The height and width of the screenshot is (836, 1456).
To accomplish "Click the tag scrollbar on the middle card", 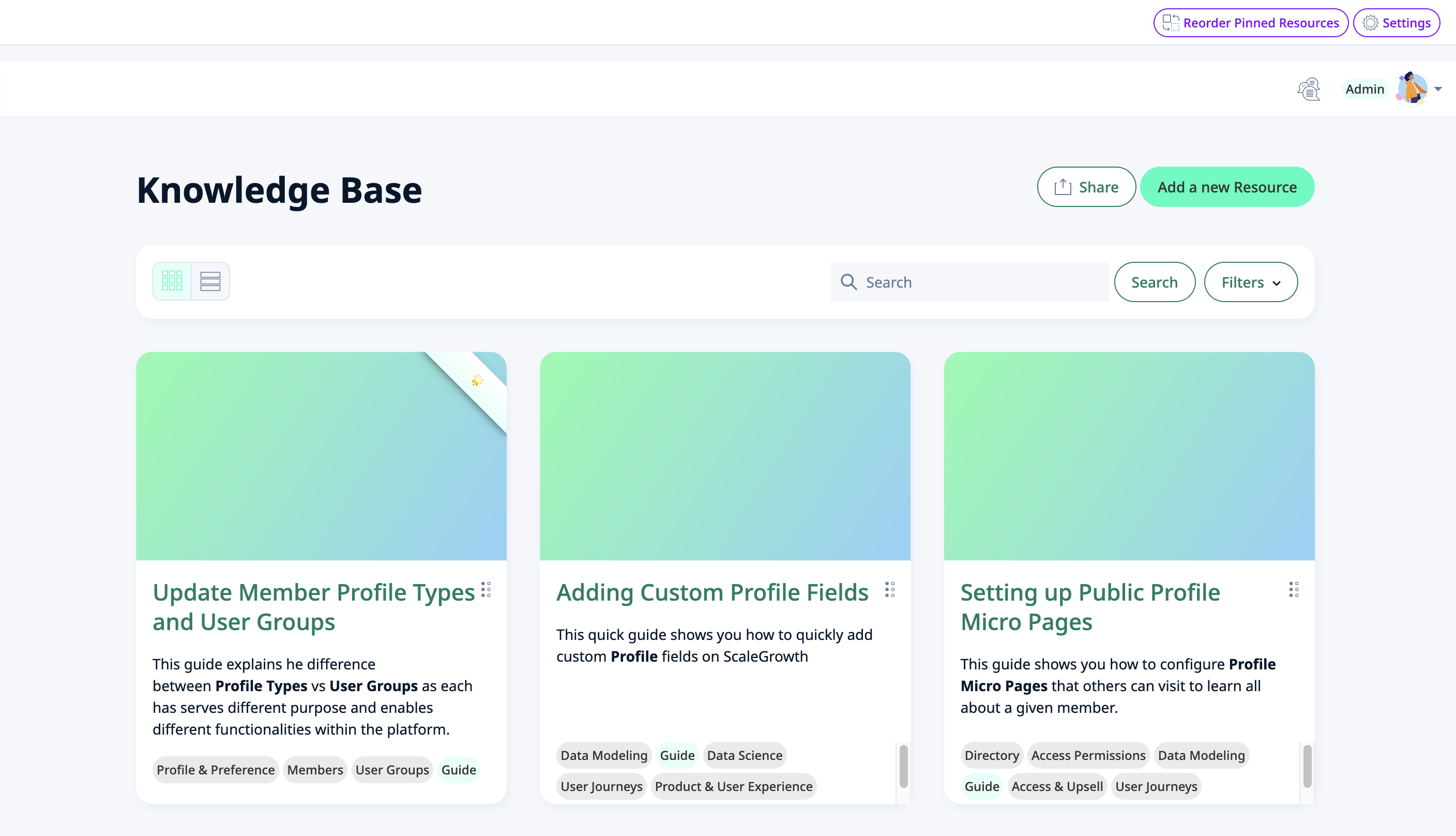I will click(x=904, y=767).
